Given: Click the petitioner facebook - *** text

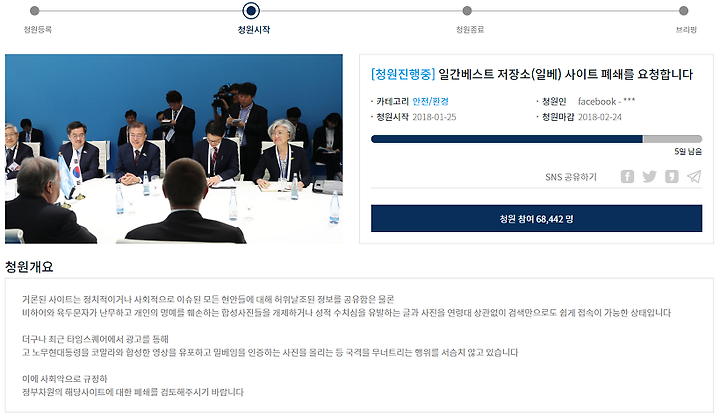Looking at the screenshot, I should tap(606, 101).
